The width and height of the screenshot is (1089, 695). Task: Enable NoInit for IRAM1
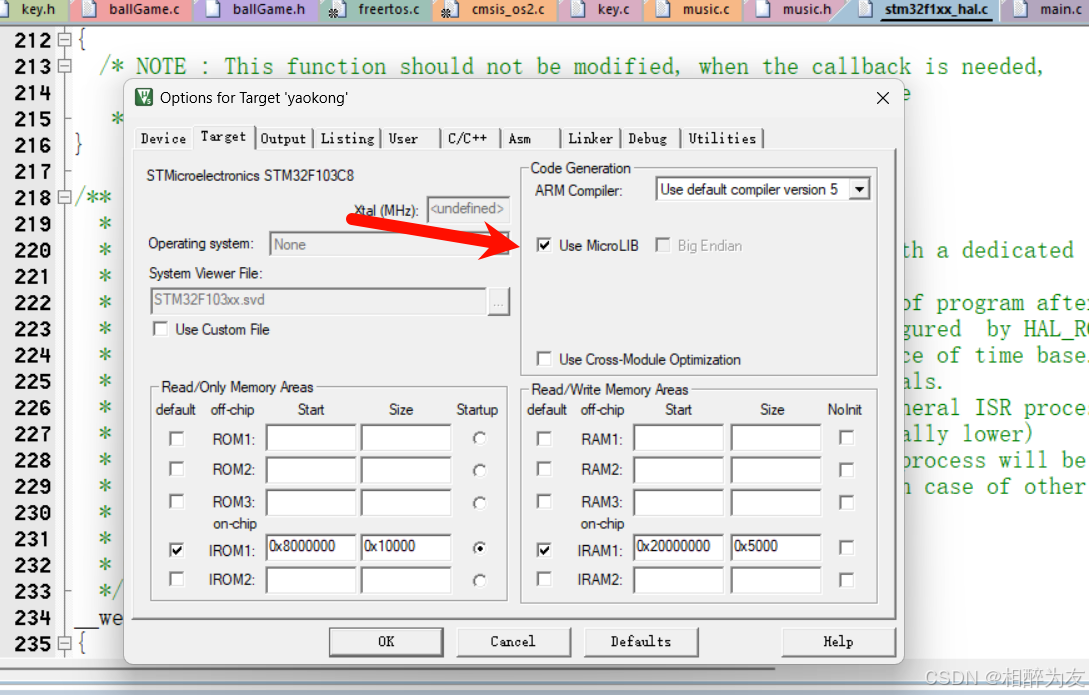(846, 548)
